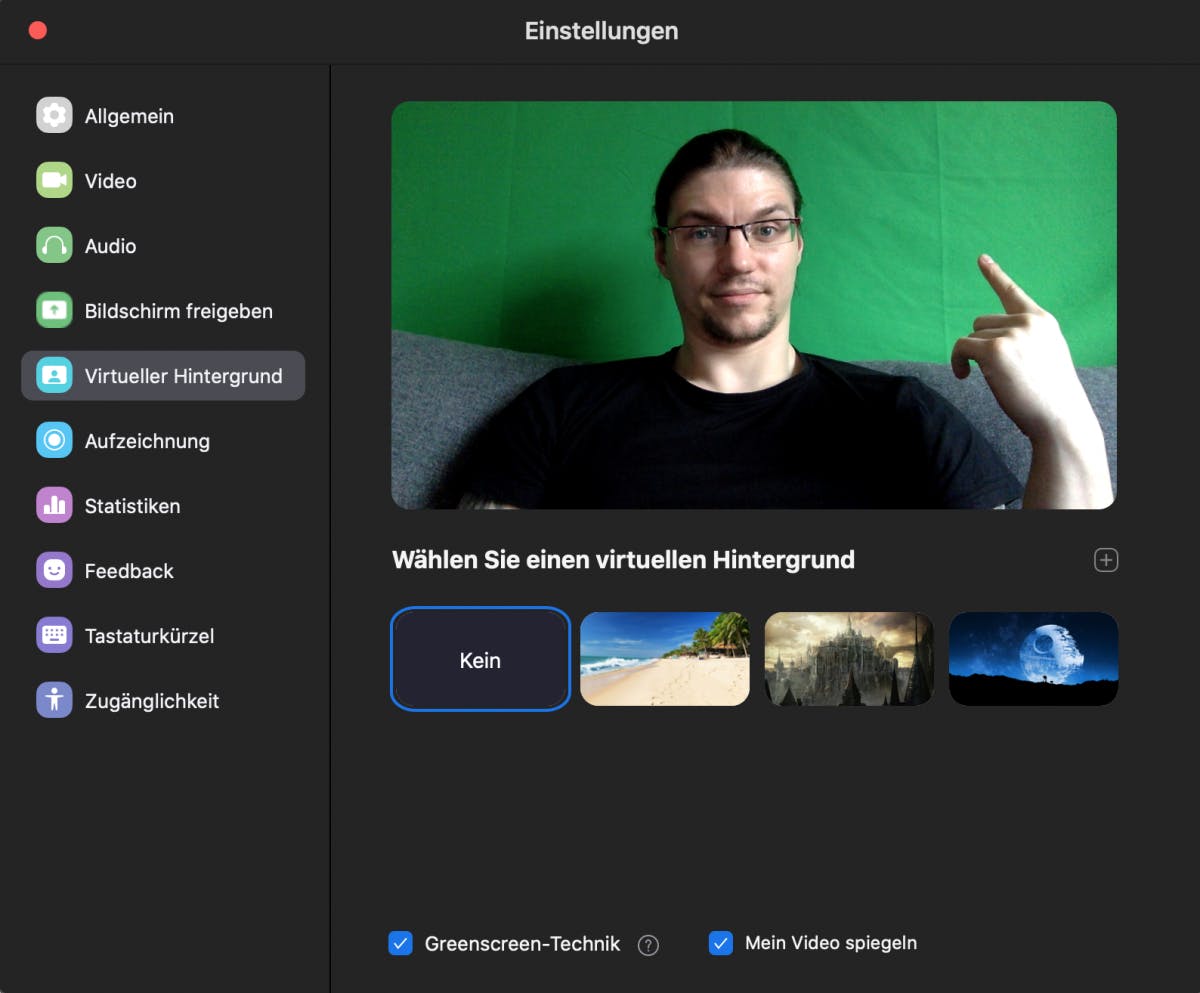
Task: Select the Death Star space background
Action: tap(1033, 659)
